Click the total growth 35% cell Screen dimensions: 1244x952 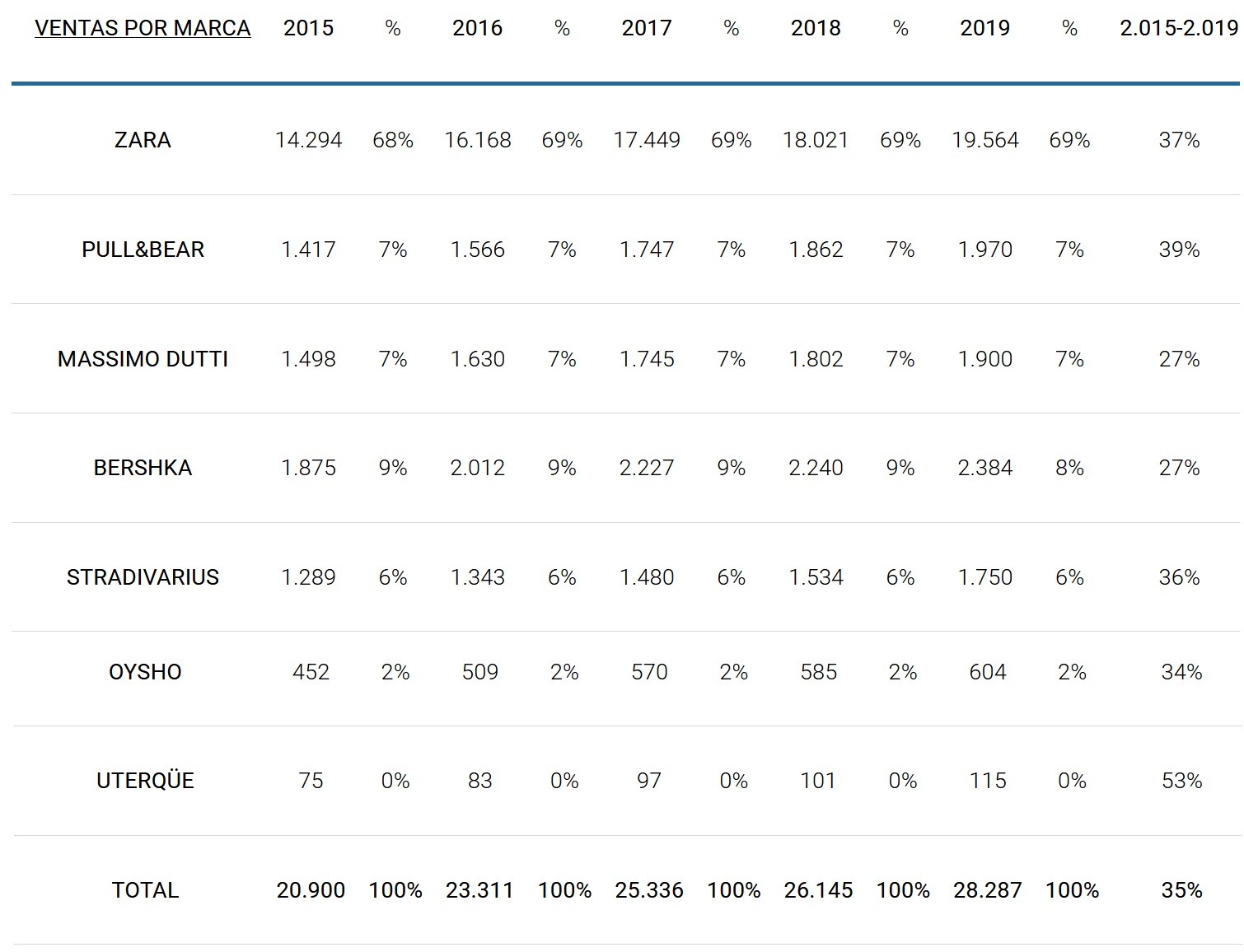coord(1181,890)
